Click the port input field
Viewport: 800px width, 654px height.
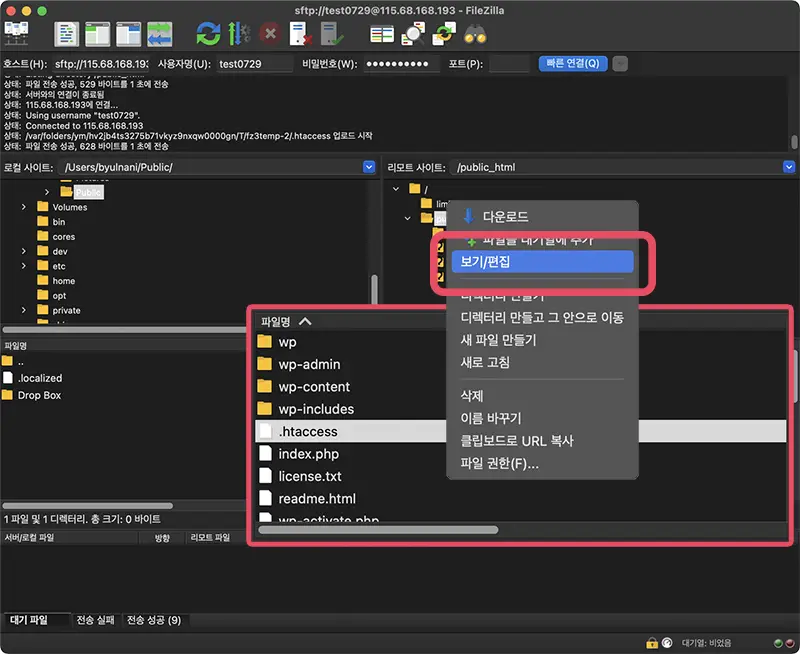509,64
